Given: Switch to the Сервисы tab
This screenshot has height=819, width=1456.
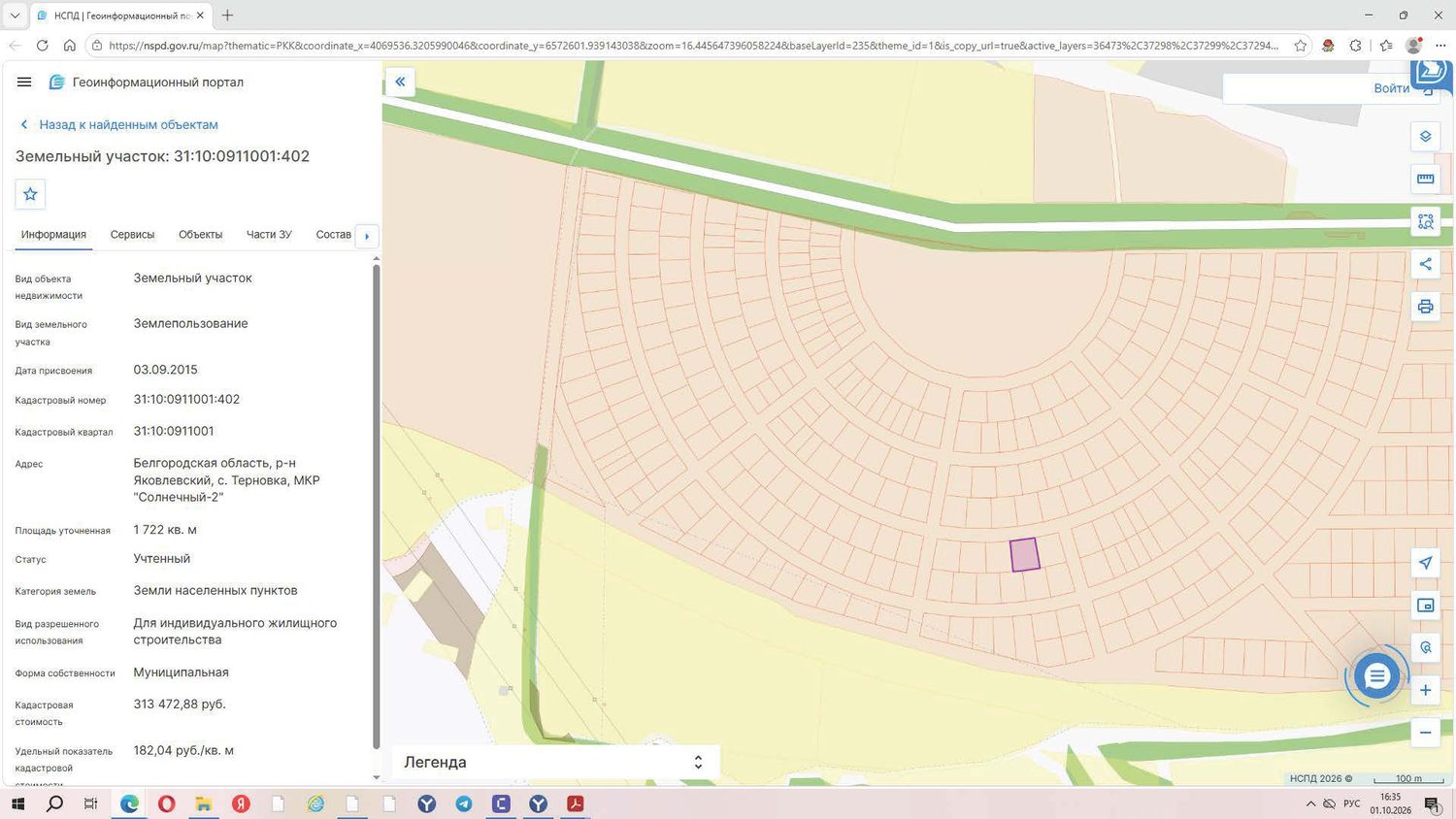Looking at the screenshot, I should 132,235.
